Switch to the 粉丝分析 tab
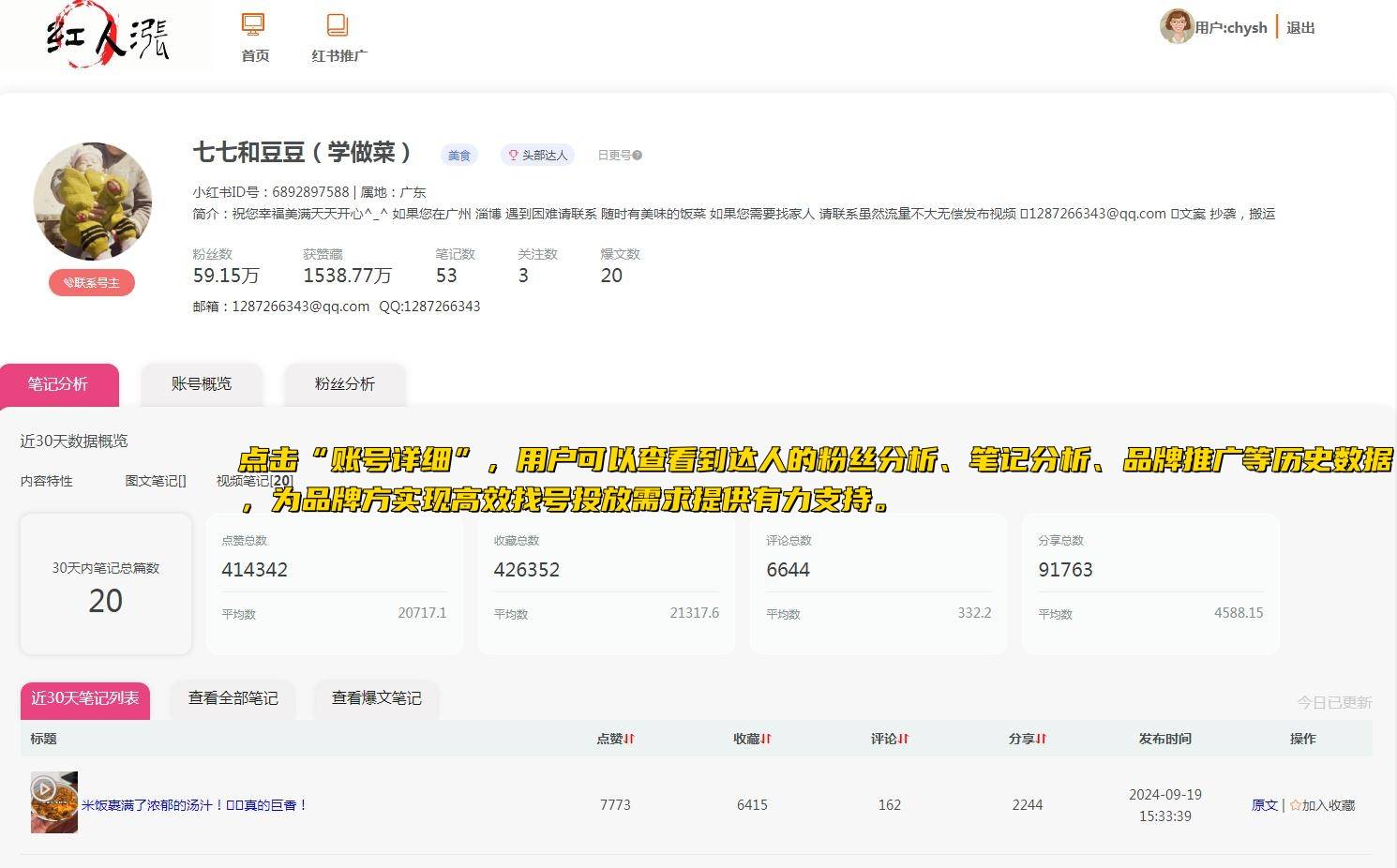 [345, 384]
